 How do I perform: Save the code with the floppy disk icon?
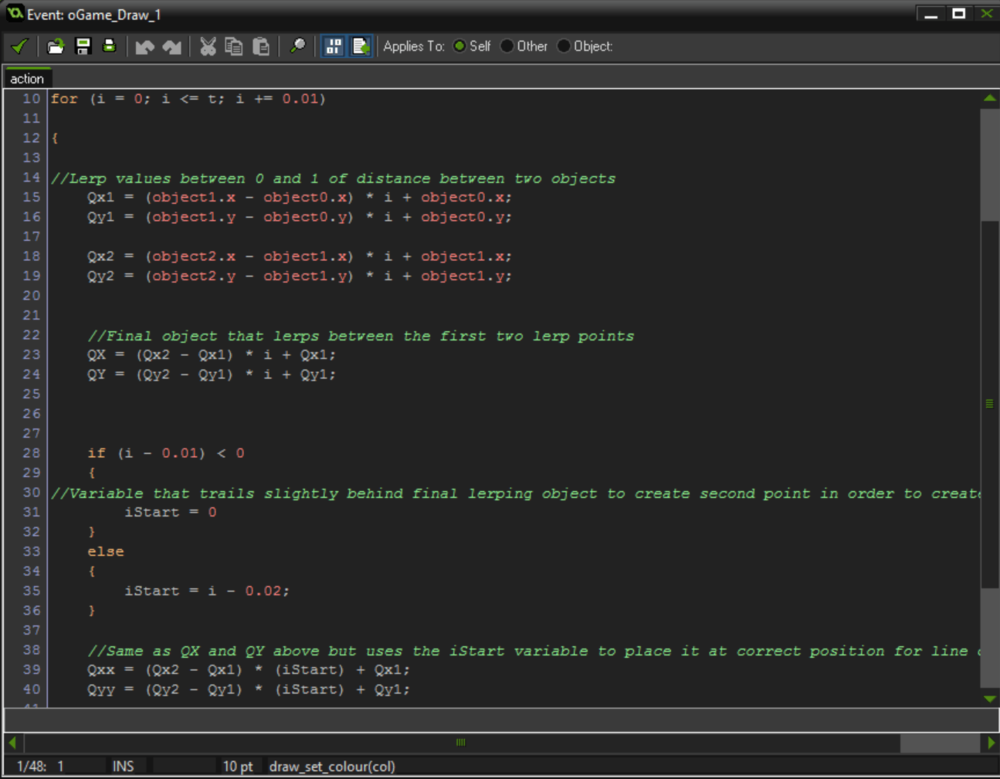83,46
